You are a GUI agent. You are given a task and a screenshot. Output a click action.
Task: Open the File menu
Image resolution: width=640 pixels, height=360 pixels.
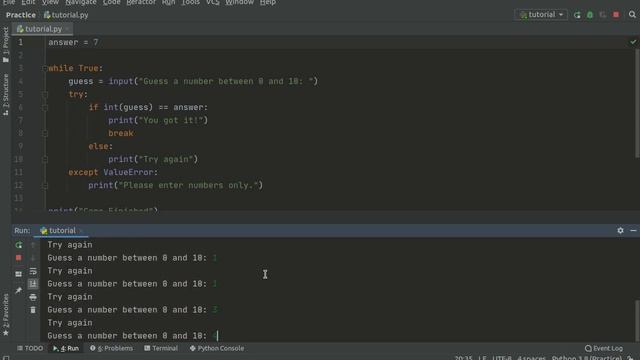coord(9,2)
